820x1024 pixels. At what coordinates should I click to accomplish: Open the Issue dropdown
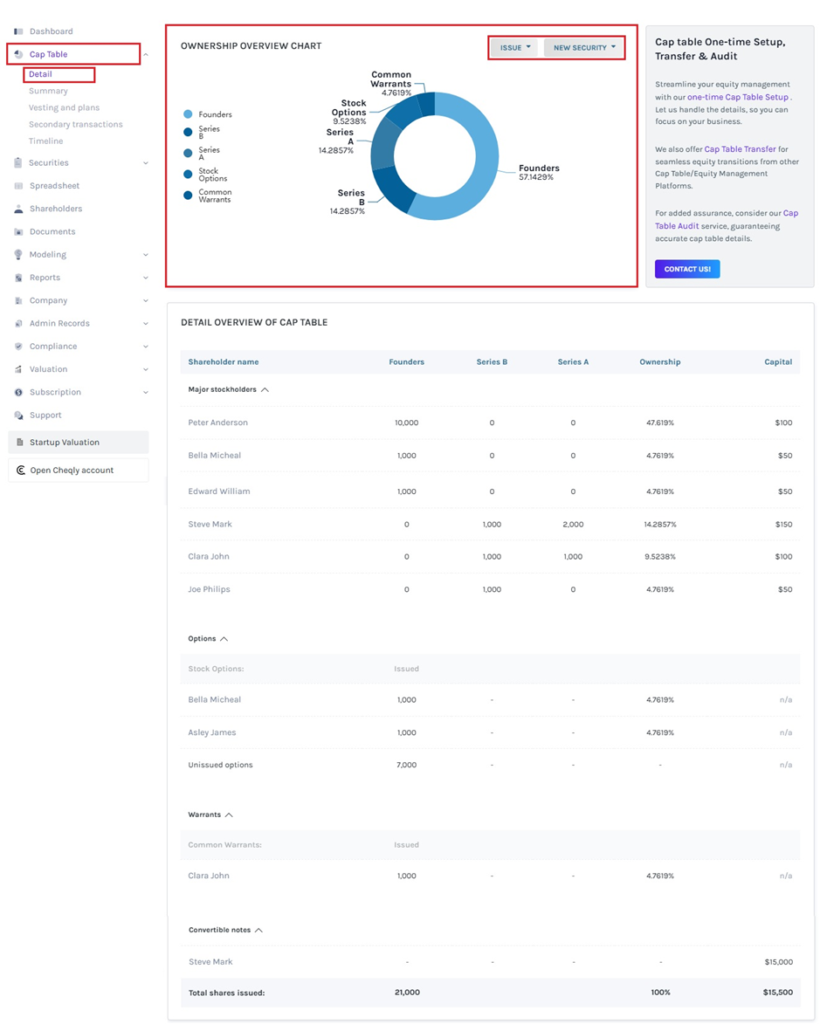click(x=516, y=48)
